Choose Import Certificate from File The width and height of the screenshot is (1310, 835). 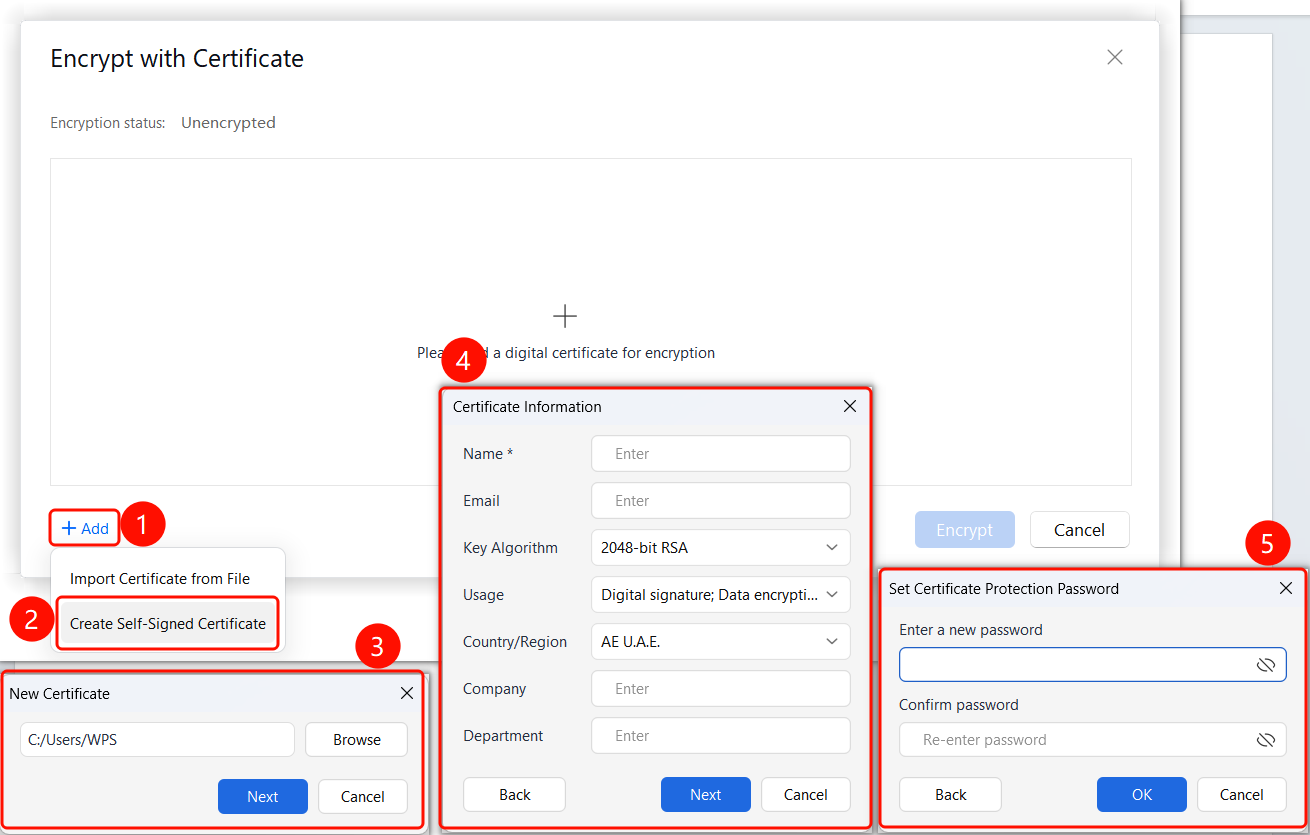click(160, 578)
